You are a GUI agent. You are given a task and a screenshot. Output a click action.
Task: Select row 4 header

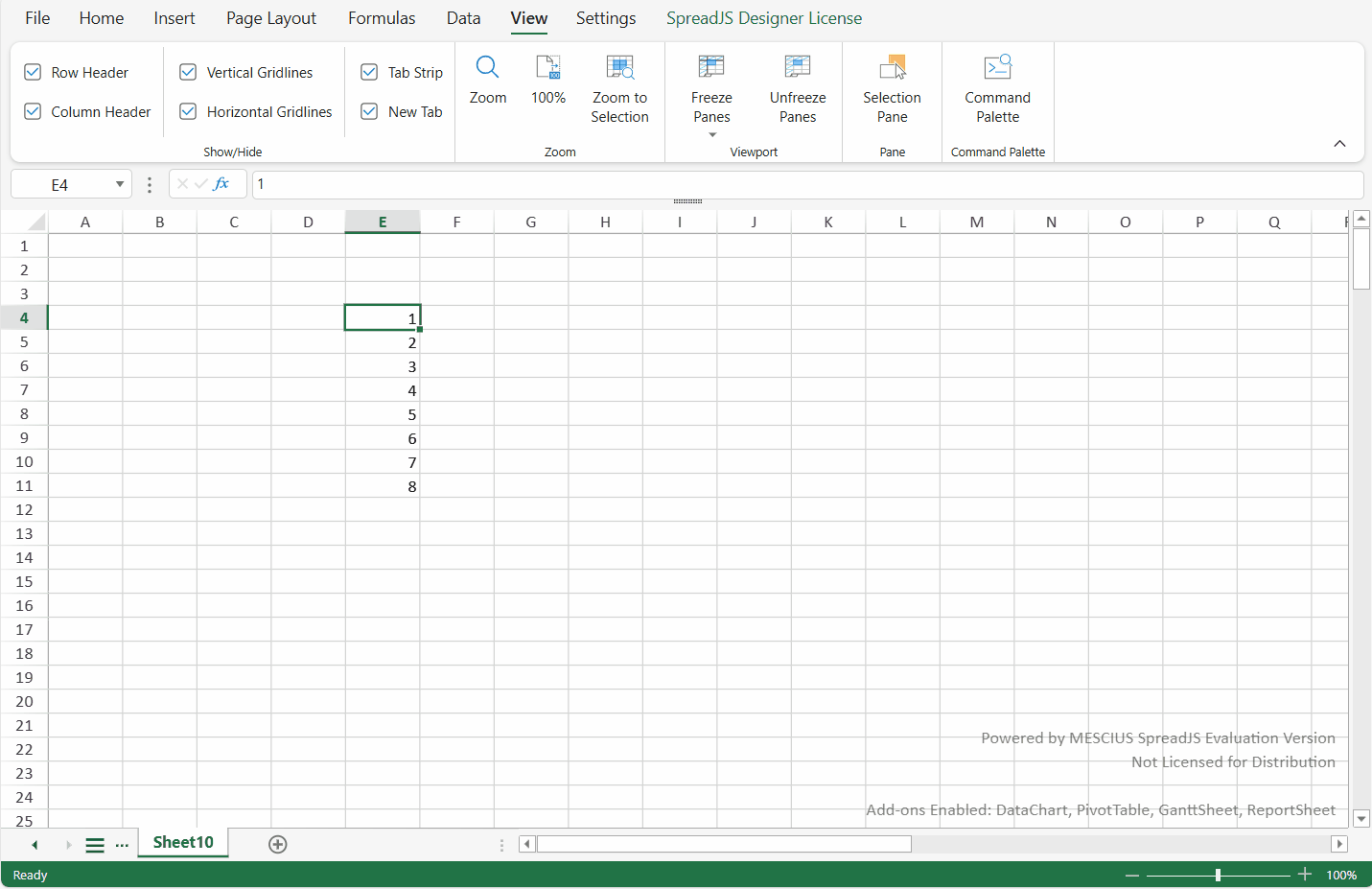(x=24, y=317)
